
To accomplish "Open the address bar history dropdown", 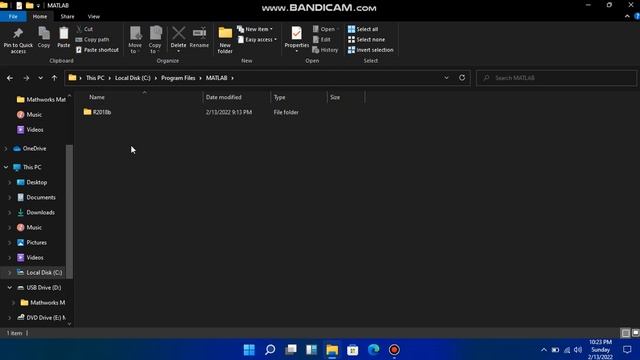I will pos(446,78).
